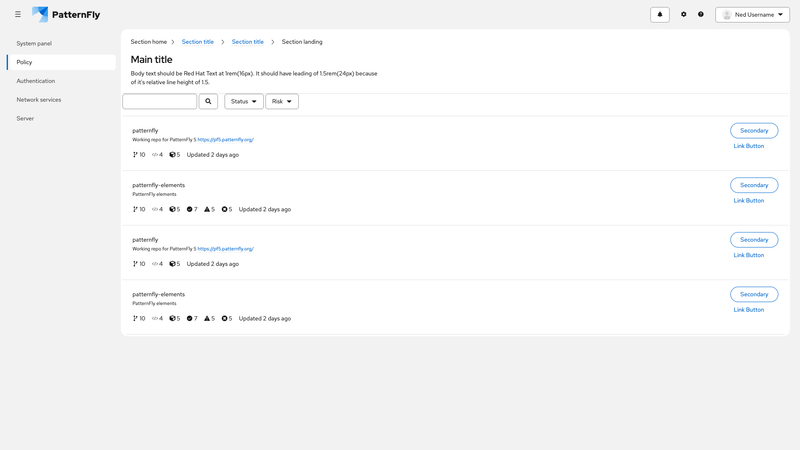The height and width of the screenshot is (450, 800).
Task: Click Updated 2 days ago in first row
Action: [213, 155]
